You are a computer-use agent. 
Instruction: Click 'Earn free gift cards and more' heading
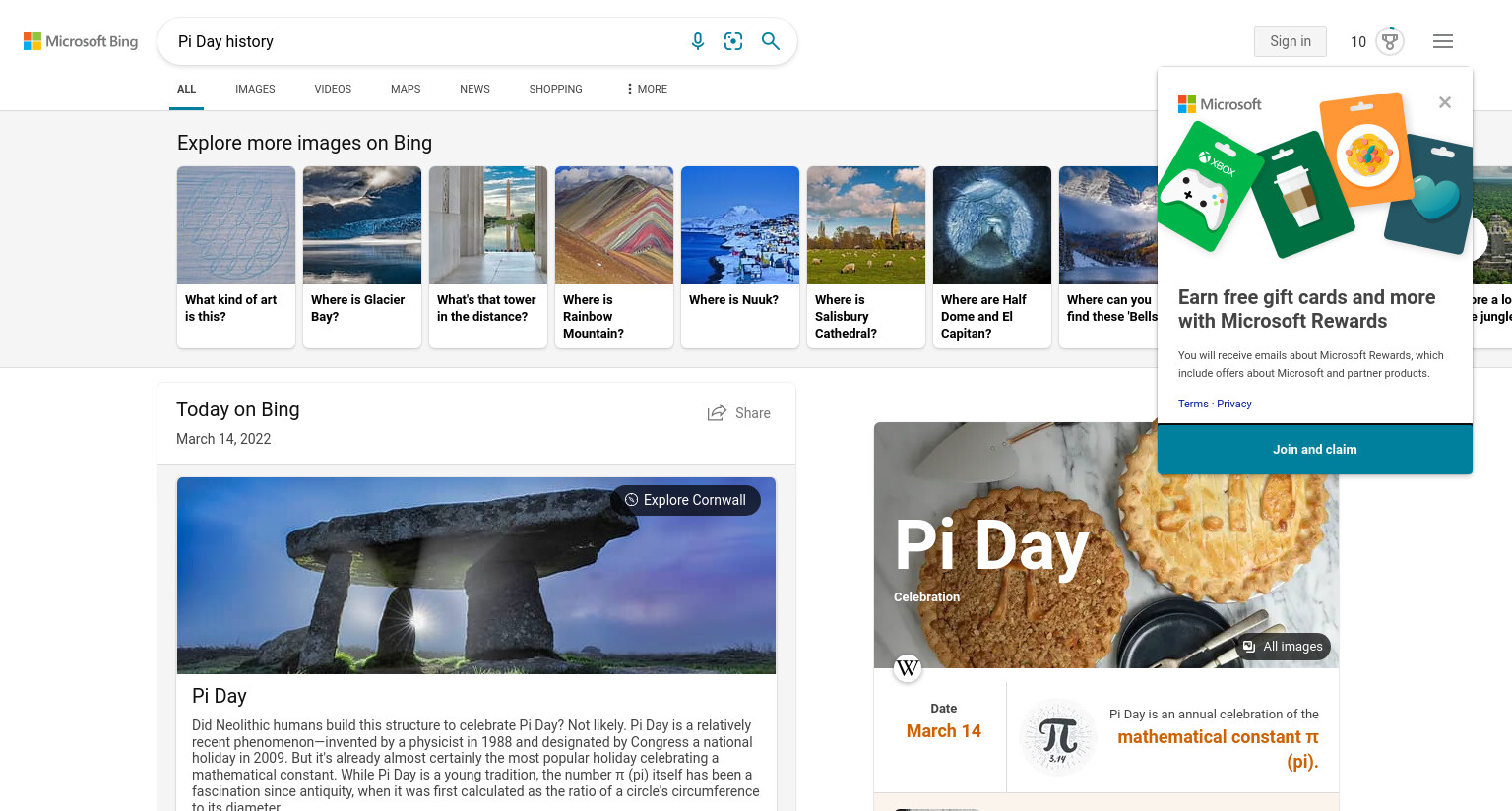click(1307, 309)
